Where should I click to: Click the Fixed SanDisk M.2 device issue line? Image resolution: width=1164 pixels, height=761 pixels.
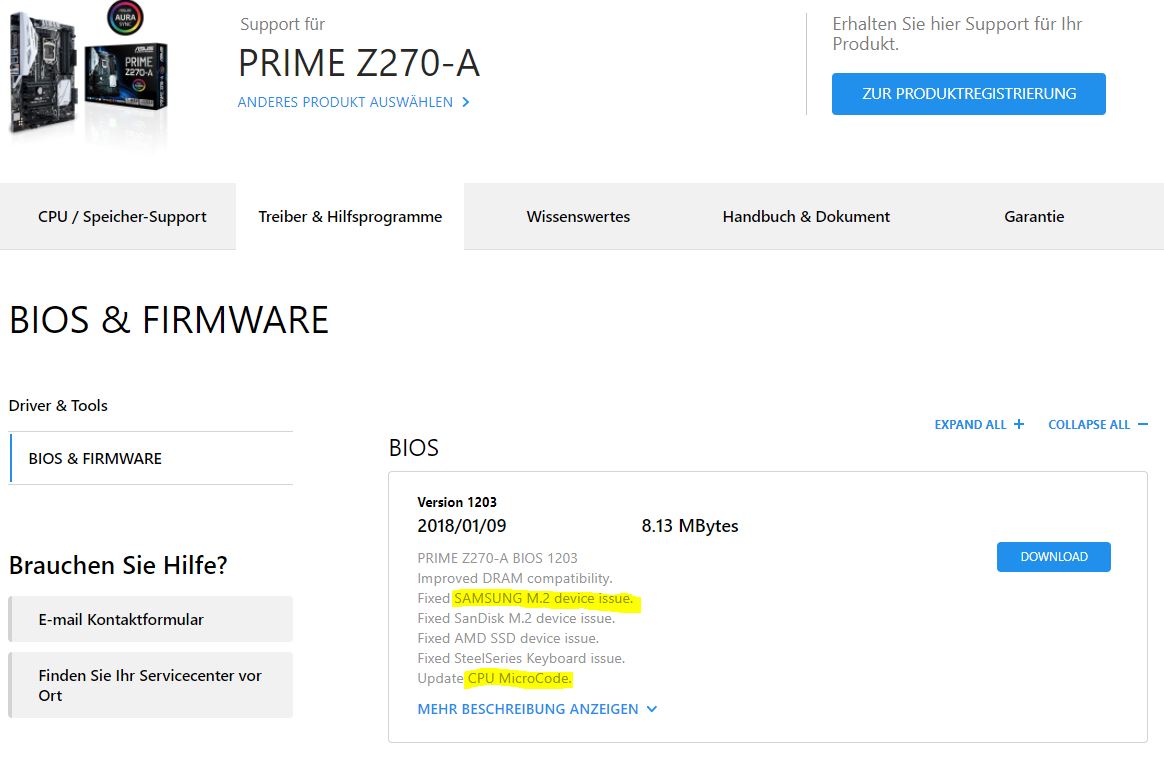[x=516, y=618]
